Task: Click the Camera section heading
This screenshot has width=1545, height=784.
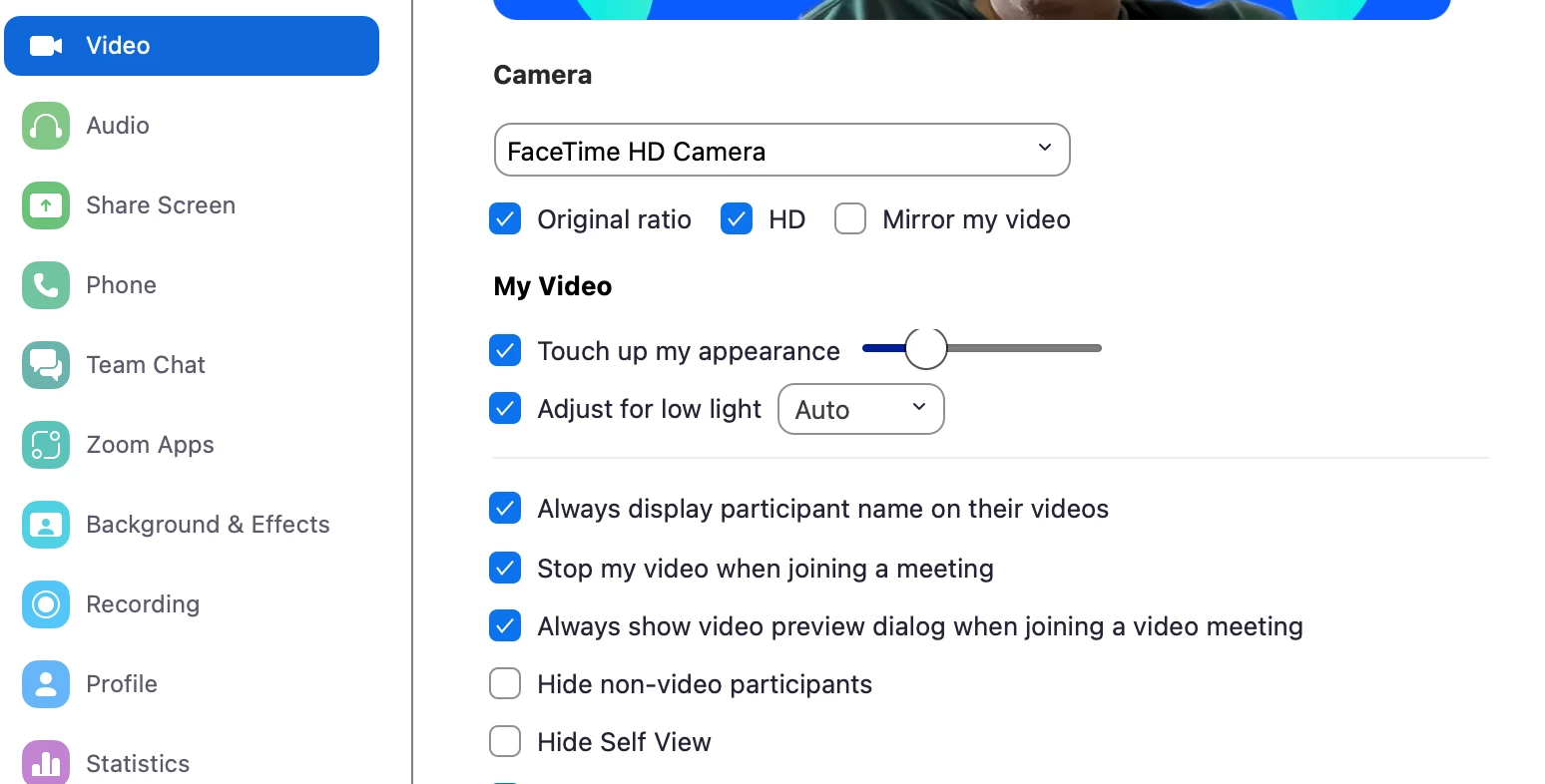Action: (x=543, y=75)
